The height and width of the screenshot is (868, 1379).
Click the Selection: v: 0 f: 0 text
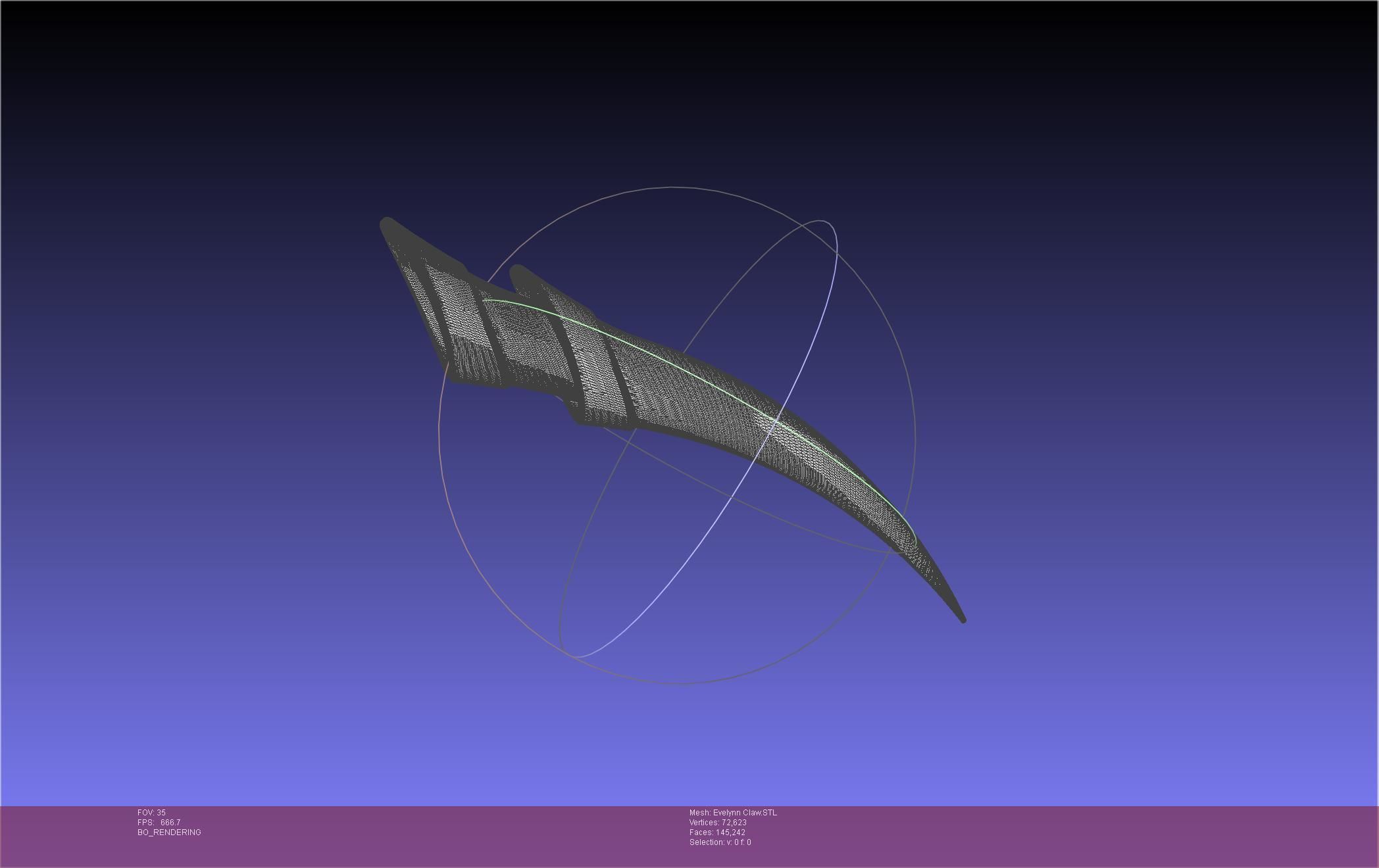point(720,842)
